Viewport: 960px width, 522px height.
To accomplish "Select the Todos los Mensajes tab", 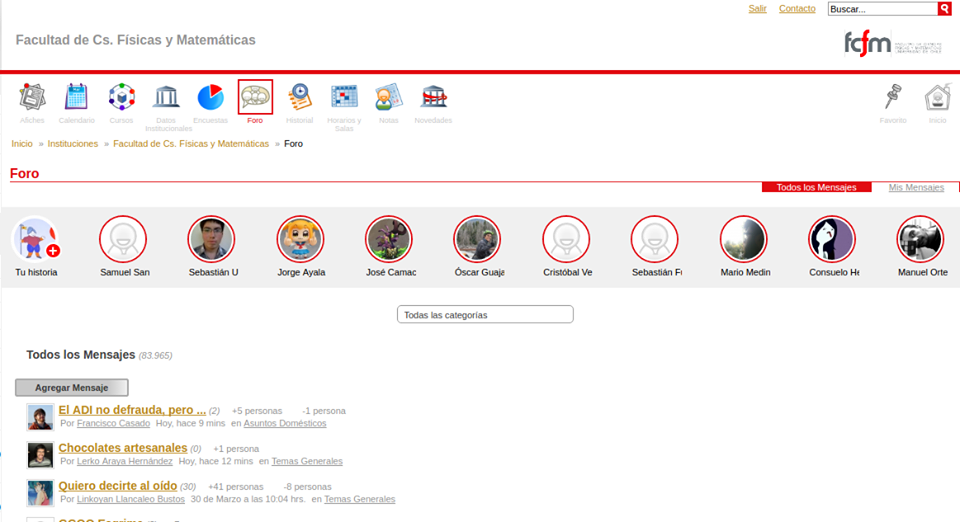I will point(816,187).
